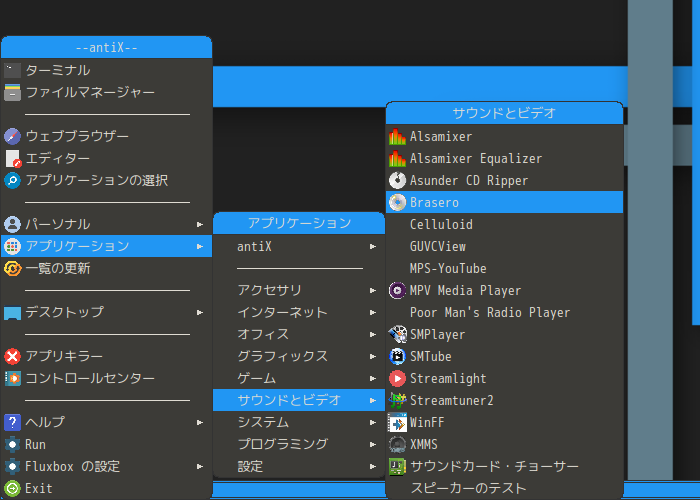This screenshot has width=700, height=500.
Task: Click the Streamlight red play icon
Action: (397, 378)
